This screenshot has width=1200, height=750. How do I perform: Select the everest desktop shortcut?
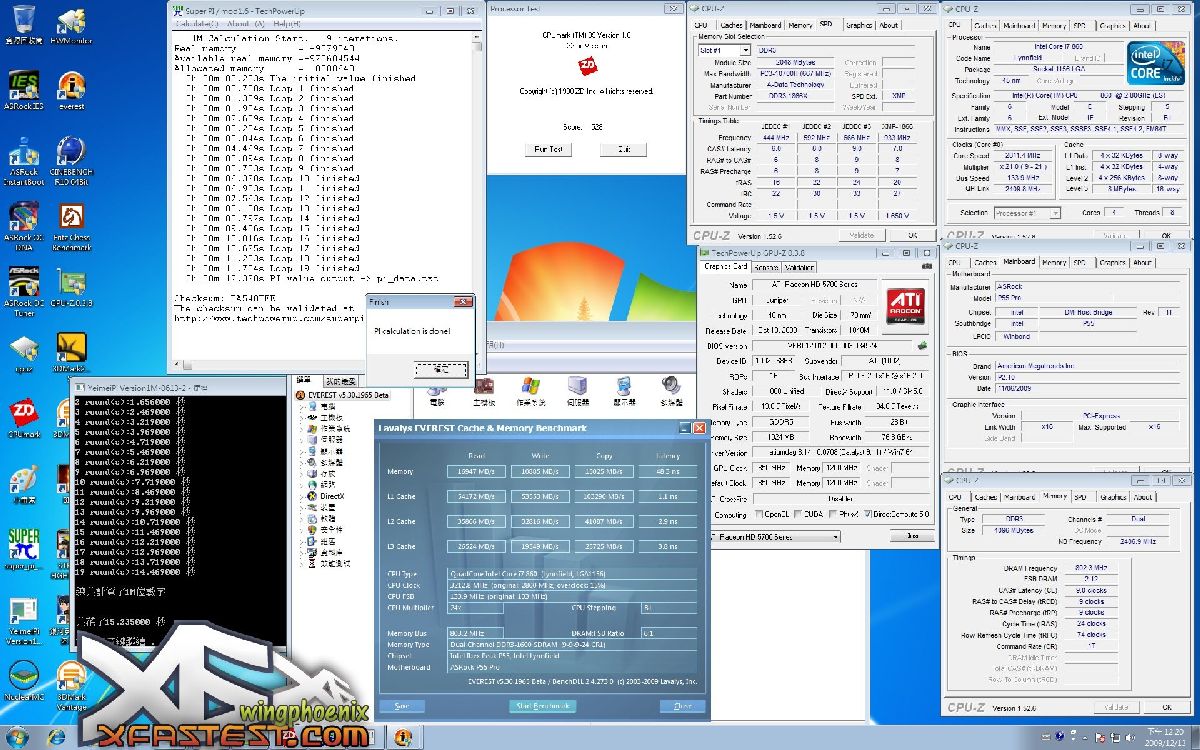tap(71, 90)
